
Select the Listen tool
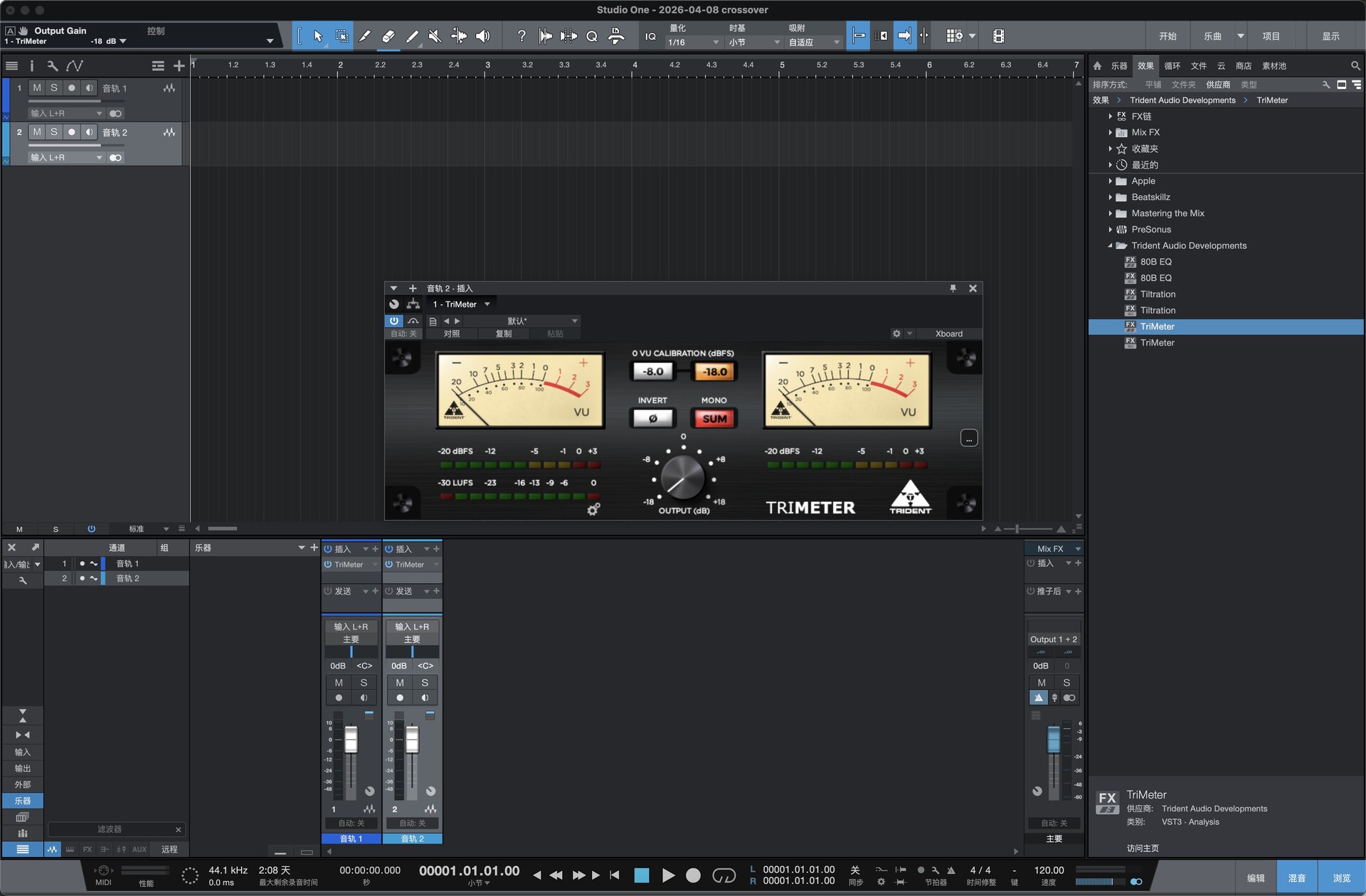pos(483,36)
